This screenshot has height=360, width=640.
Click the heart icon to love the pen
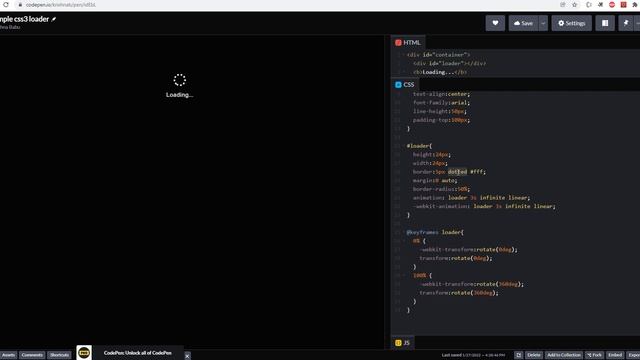[495, 23]
